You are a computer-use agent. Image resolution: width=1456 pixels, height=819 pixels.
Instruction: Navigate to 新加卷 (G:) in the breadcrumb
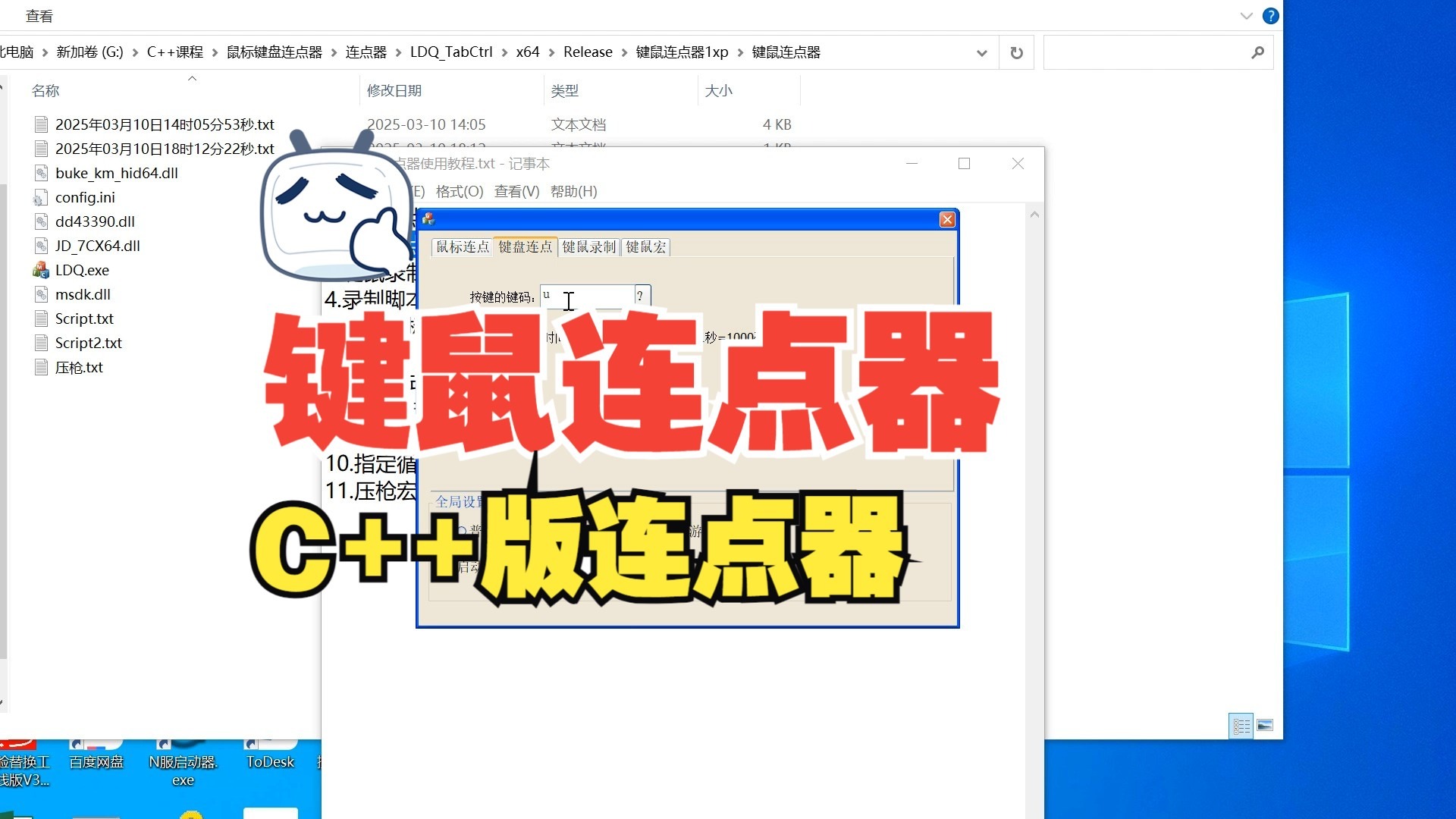tap(89, 52)
